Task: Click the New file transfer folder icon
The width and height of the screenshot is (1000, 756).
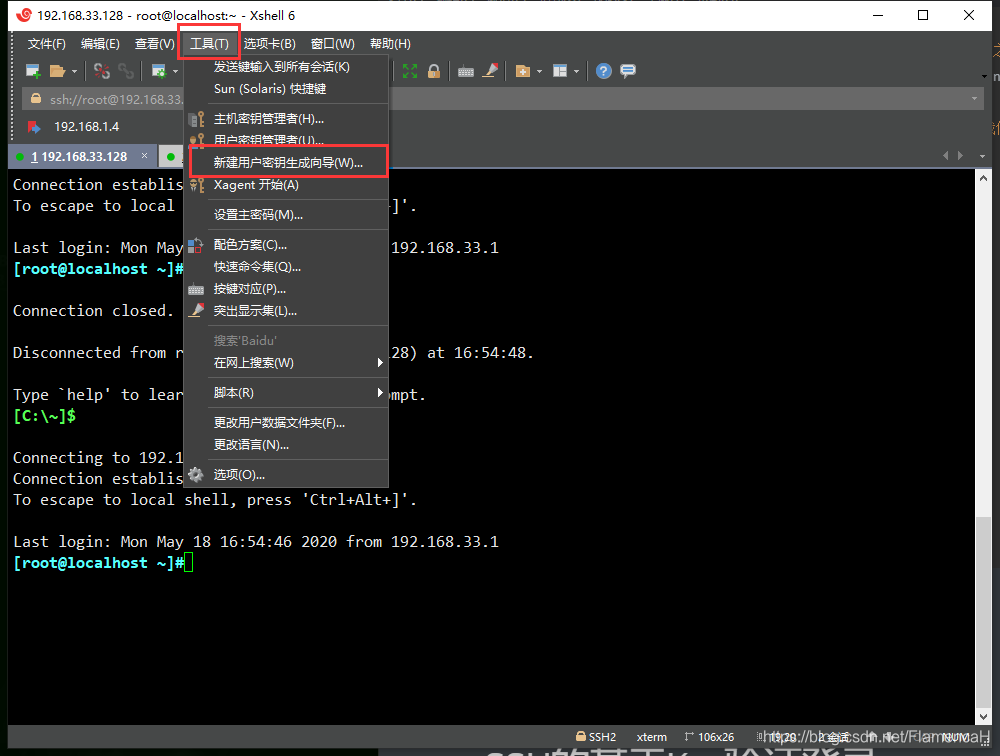Action: (x=522, y=71)
